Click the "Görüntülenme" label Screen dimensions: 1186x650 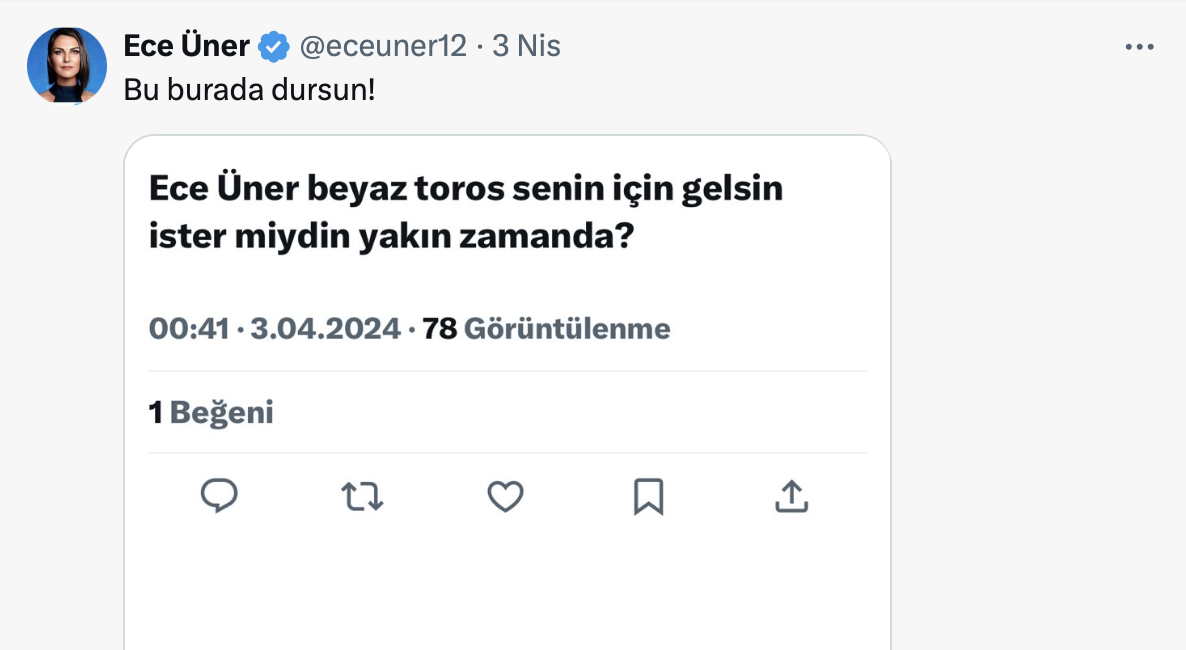[567, 328]
